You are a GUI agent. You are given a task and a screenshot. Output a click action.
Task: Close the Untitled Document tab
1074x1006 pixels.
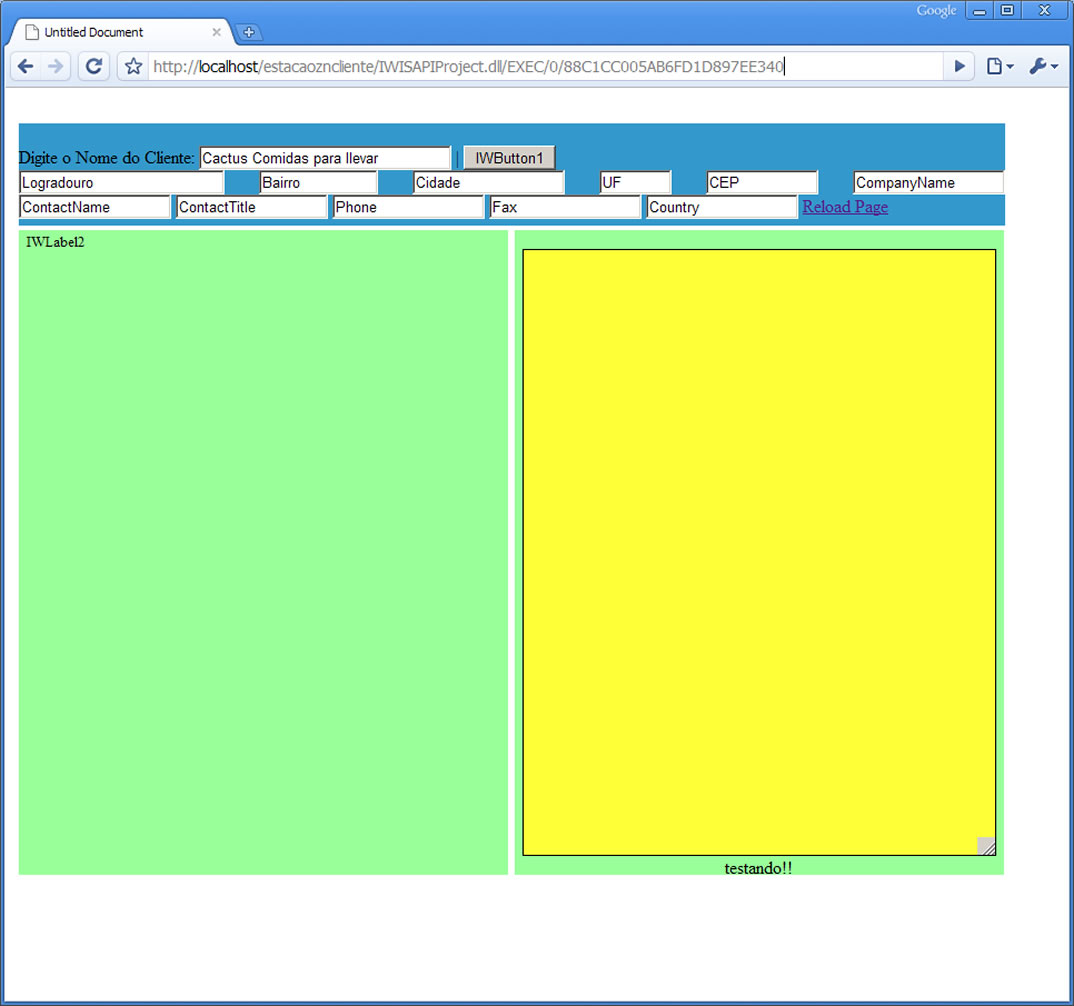(x=216, y=32)
